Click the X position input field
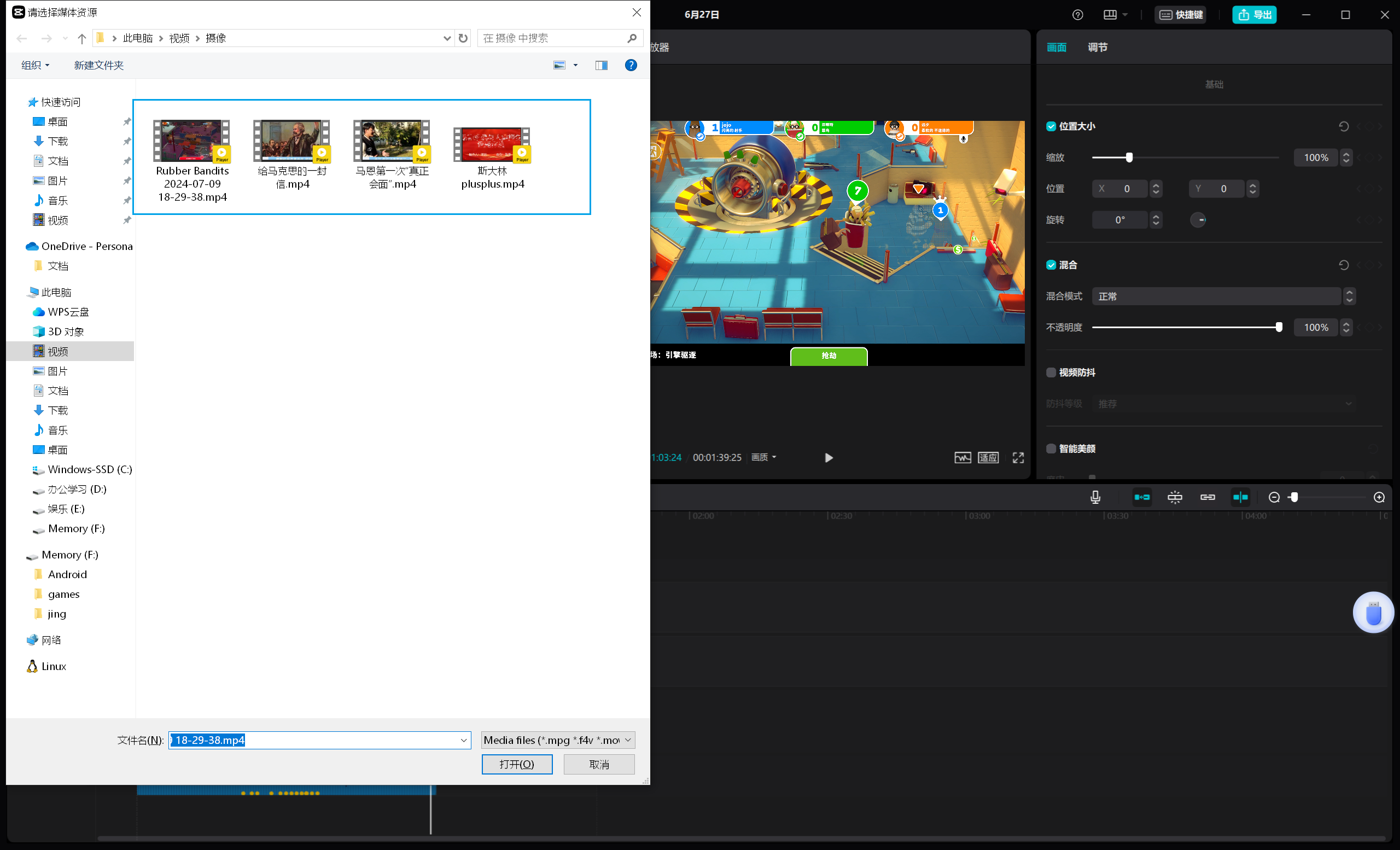The width and height of the screenshot is (1400, 850). pyautogui.click(x=1119, y=189)
